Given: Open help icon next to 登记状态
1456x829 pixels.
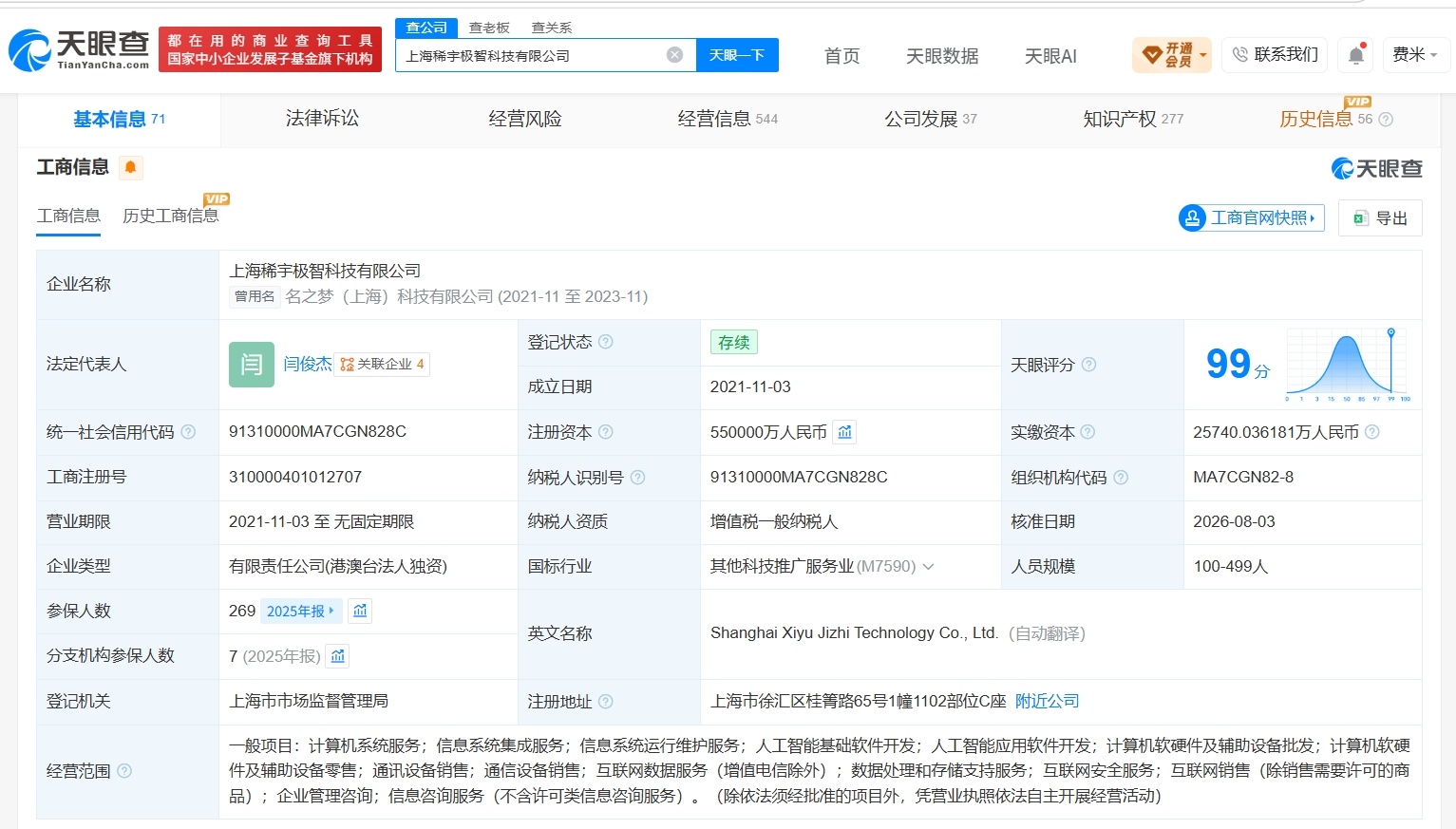Looking at the screenshot, I should click(606, 342).
